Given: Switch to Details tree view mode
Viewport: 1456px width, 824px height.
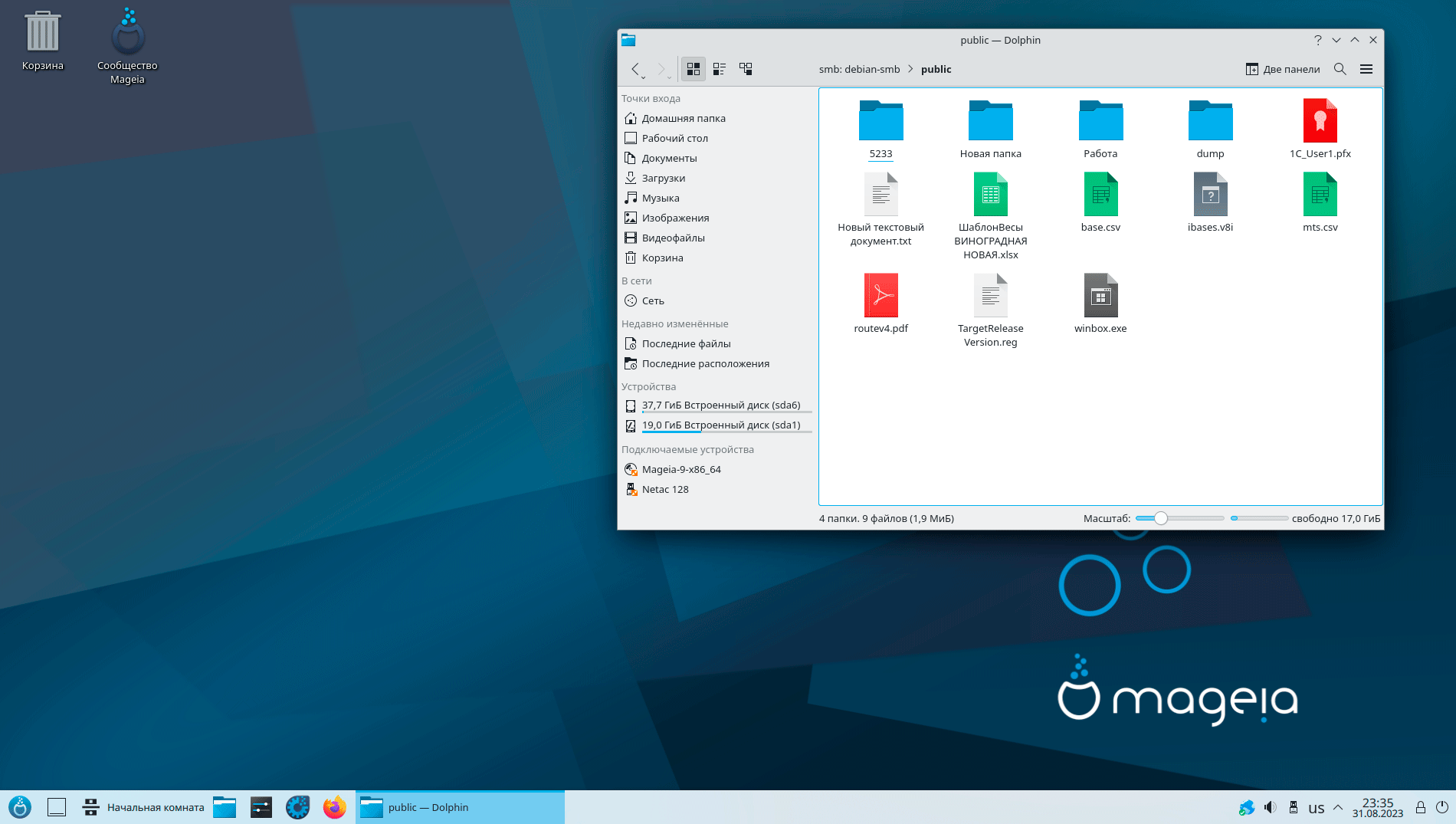Looking at the screenshot, I should tap(746, 69).
